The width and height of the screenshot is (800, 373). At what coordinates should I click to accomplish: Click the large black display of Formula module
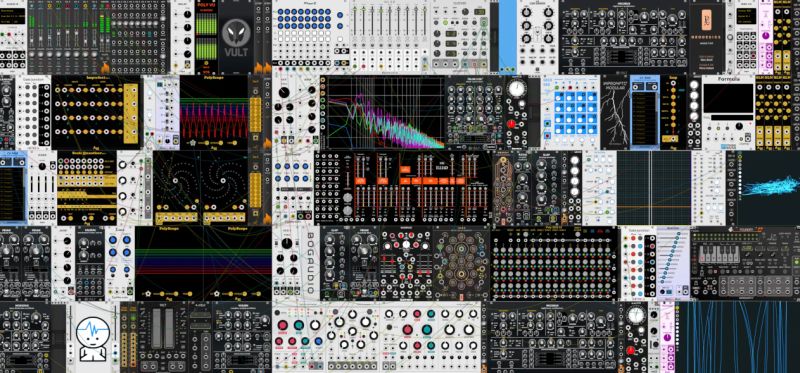pyautogui.click(x=728, y=98)
